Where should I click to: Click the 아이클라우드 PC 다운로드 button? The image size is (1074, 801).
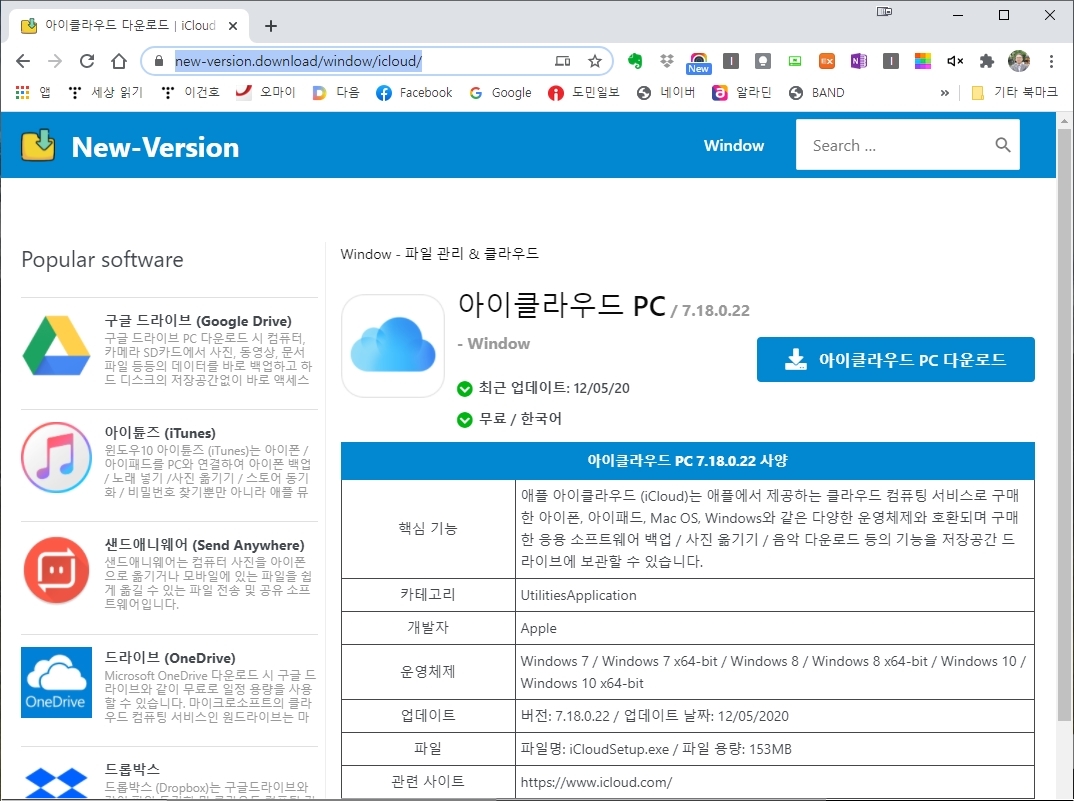895,359
